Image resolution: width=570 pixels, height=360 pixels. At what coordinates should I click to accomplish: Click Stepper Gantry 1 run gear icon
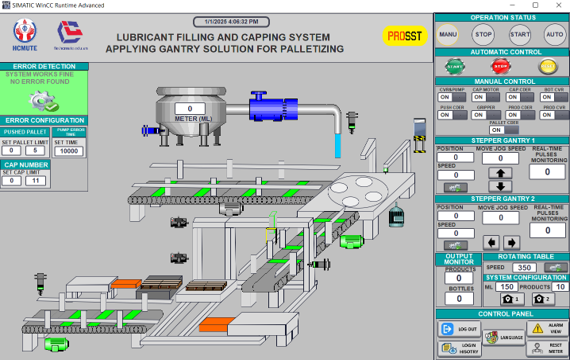click(x=455, y=188)
